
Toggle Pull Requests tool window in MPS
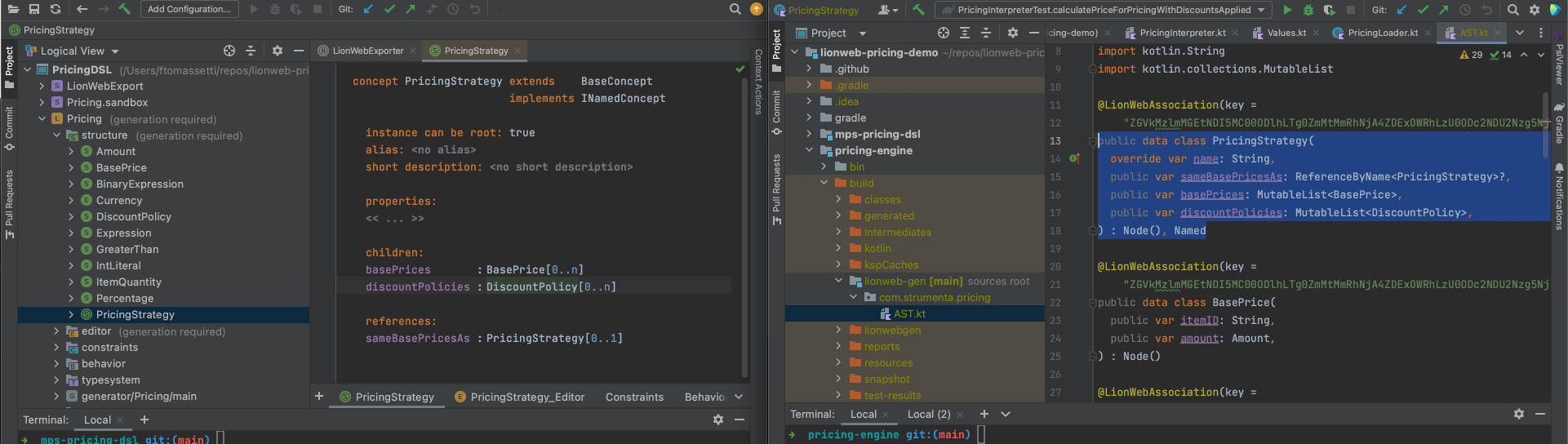9,204
